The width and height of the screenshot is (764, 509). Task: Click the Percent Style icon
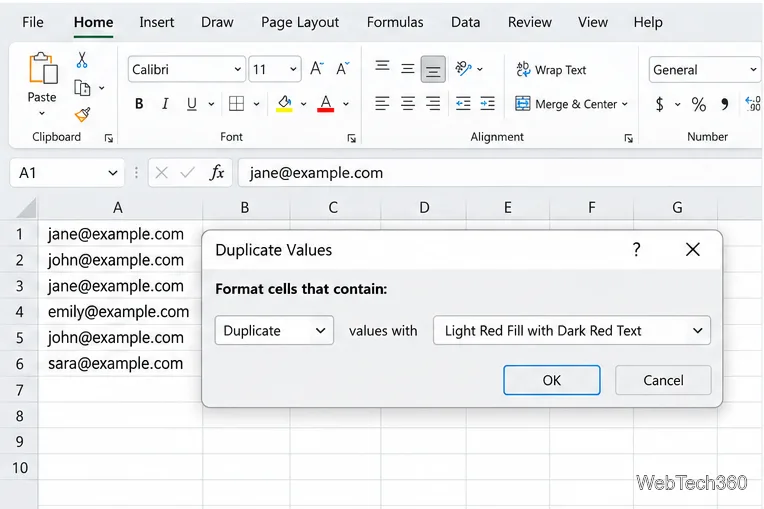[699, 104]
